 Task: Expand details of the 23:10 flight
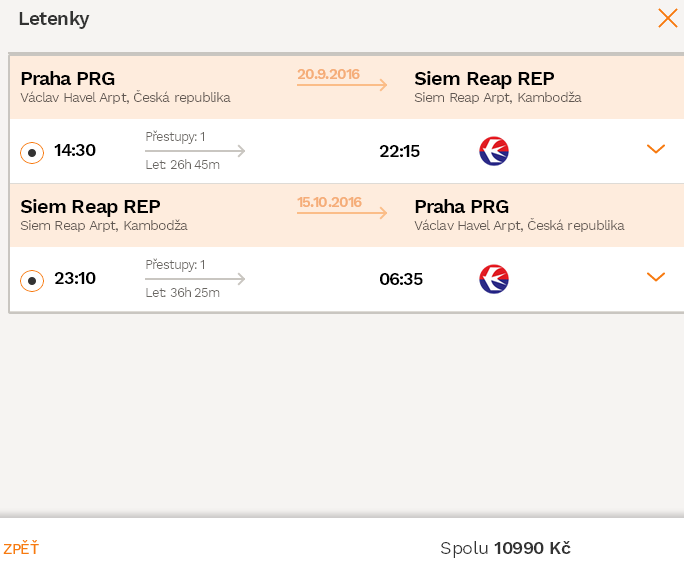point(655,277)
